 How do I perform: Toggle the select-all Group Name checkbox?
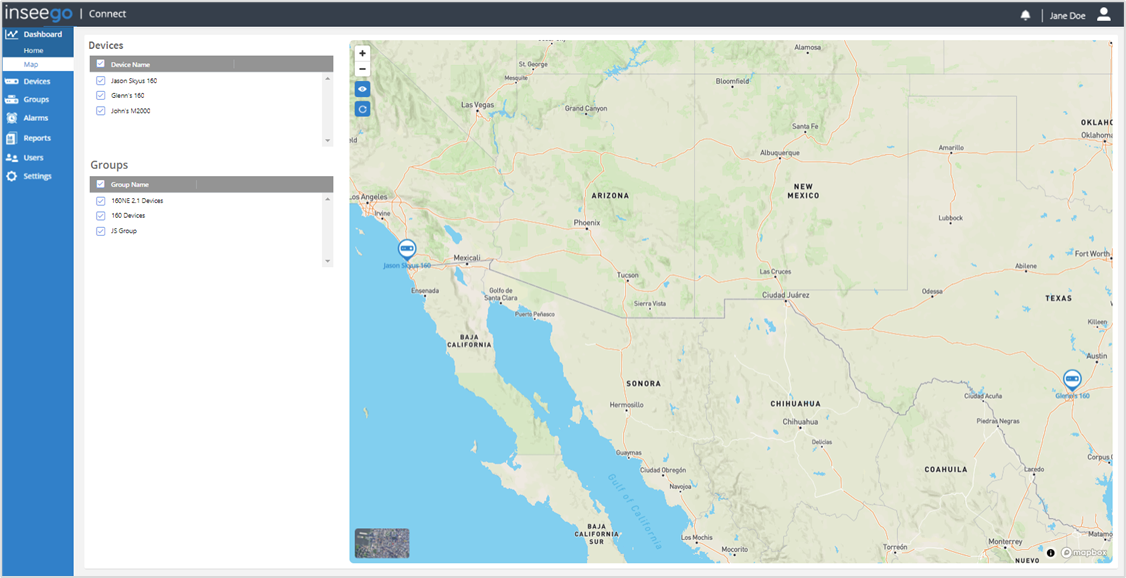pos(101,184)
